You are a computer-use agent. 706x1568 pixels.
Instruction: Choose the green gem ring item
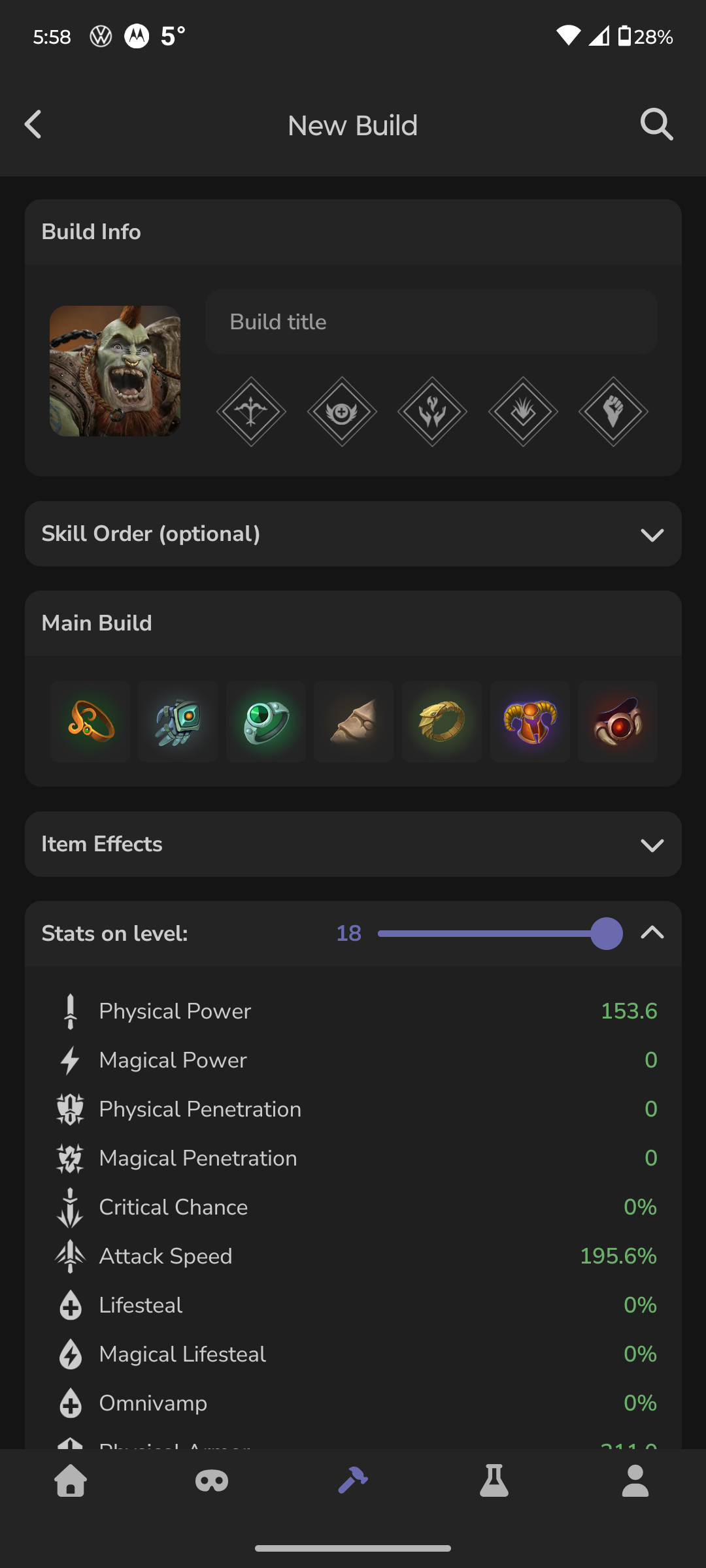pyautogui.click(x=266, y=721)
